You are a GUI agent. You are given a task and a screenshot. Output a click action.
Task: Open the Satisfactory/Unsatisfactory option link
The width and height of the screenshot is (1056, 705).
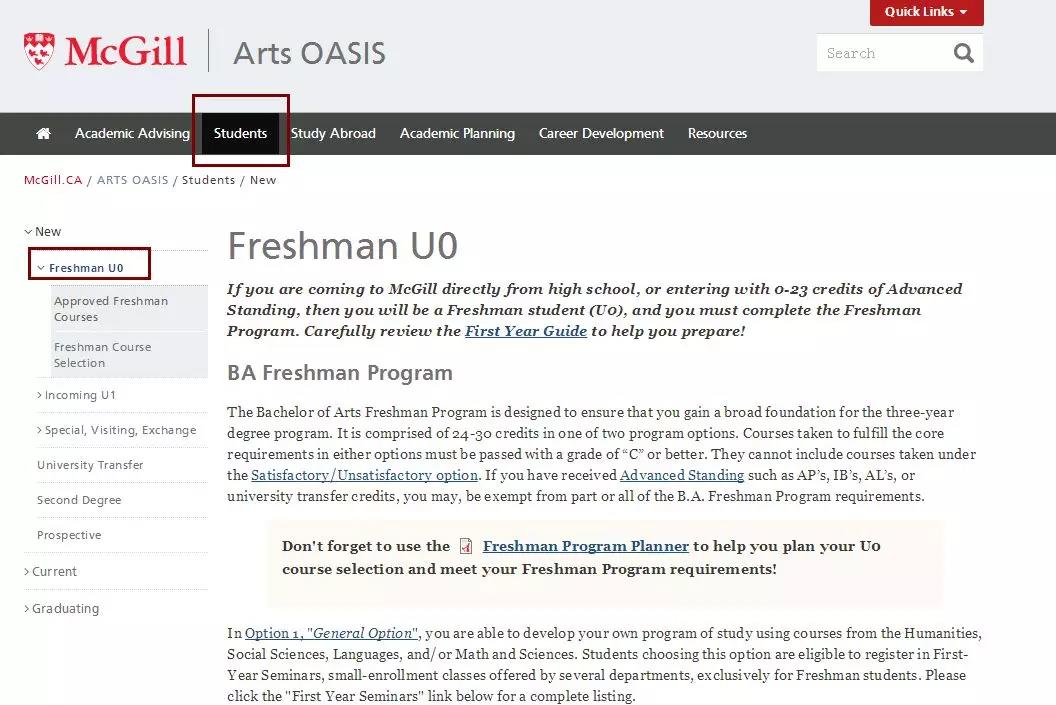(364, 475)
